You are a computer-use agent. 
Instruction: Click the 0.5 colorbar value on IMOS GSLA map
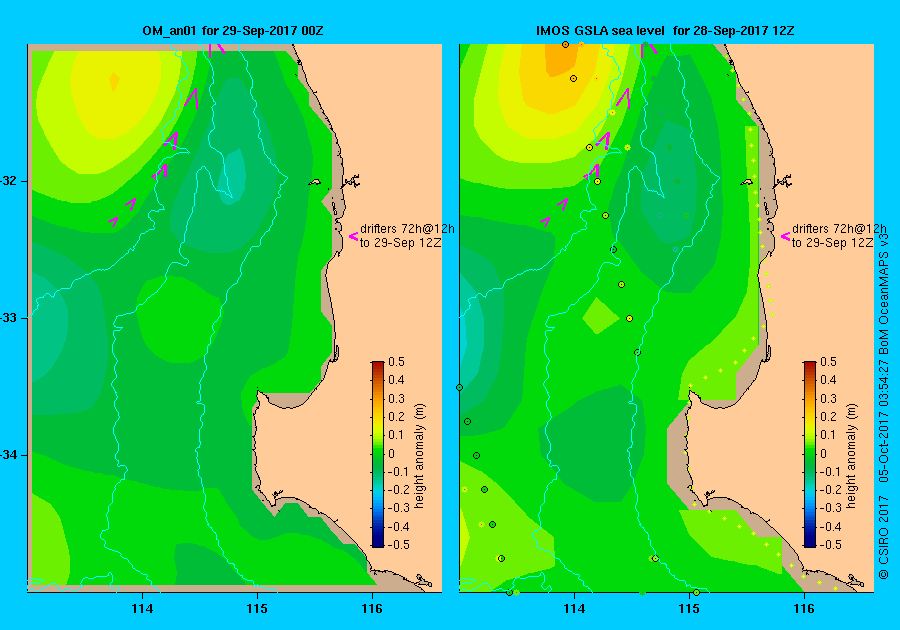point(828,362)
